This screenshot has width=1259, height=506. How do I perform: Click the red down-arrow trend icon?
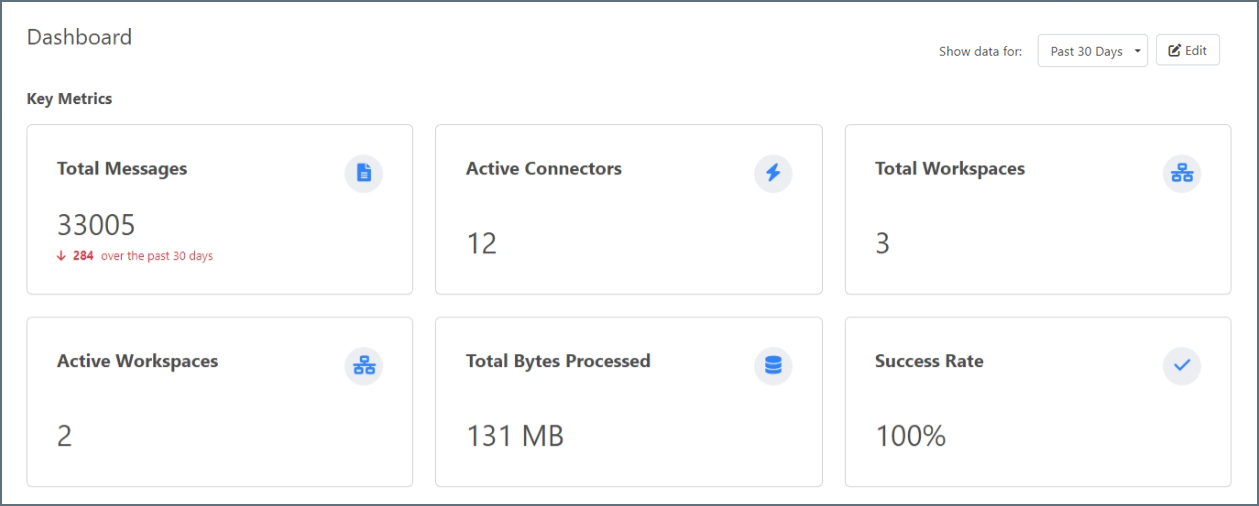(62, 256)
